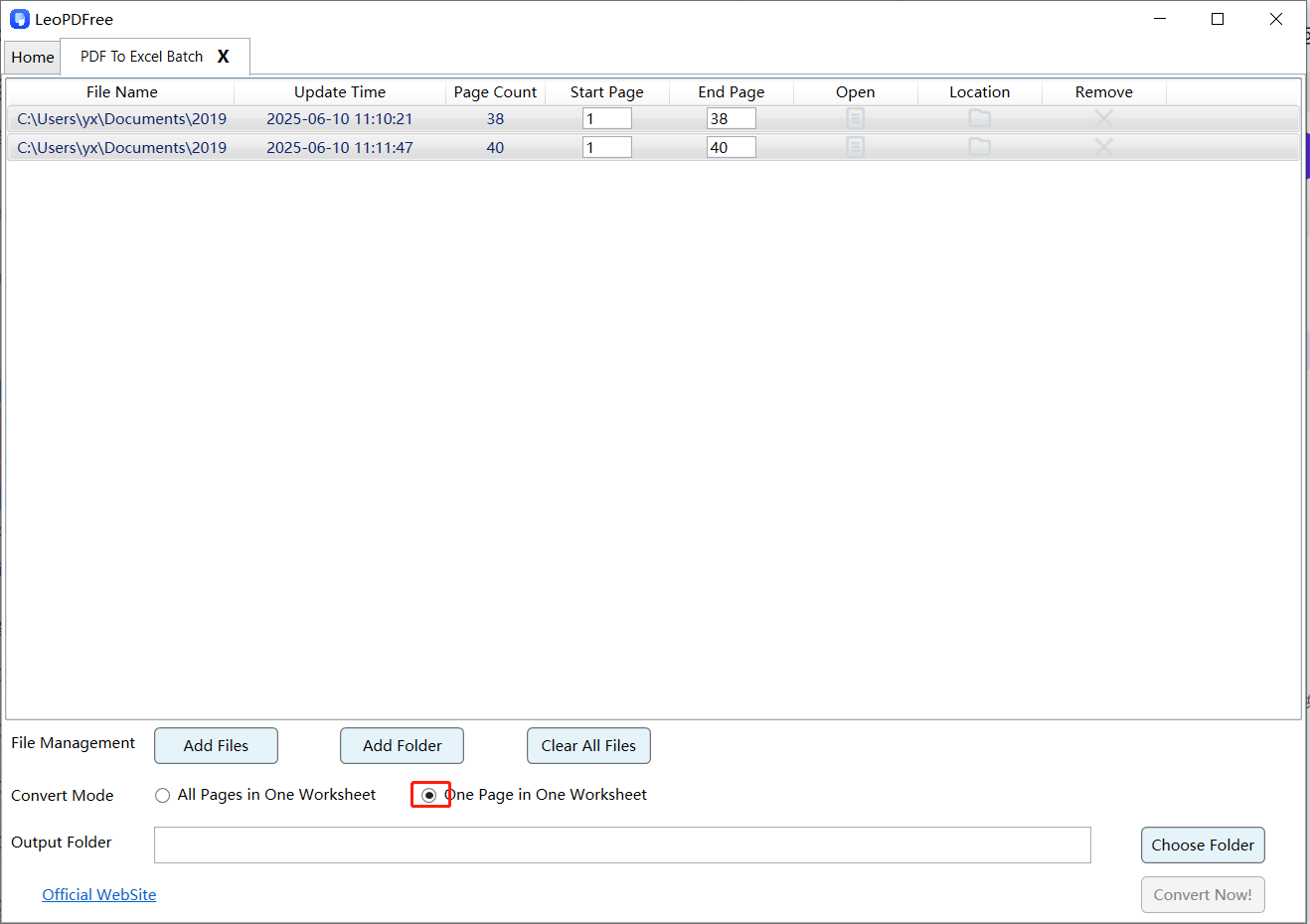The width and height of the screenshot is (1310, 924).
Task: Remove the second file using the X icon
Action: (x=1103, y=146)
